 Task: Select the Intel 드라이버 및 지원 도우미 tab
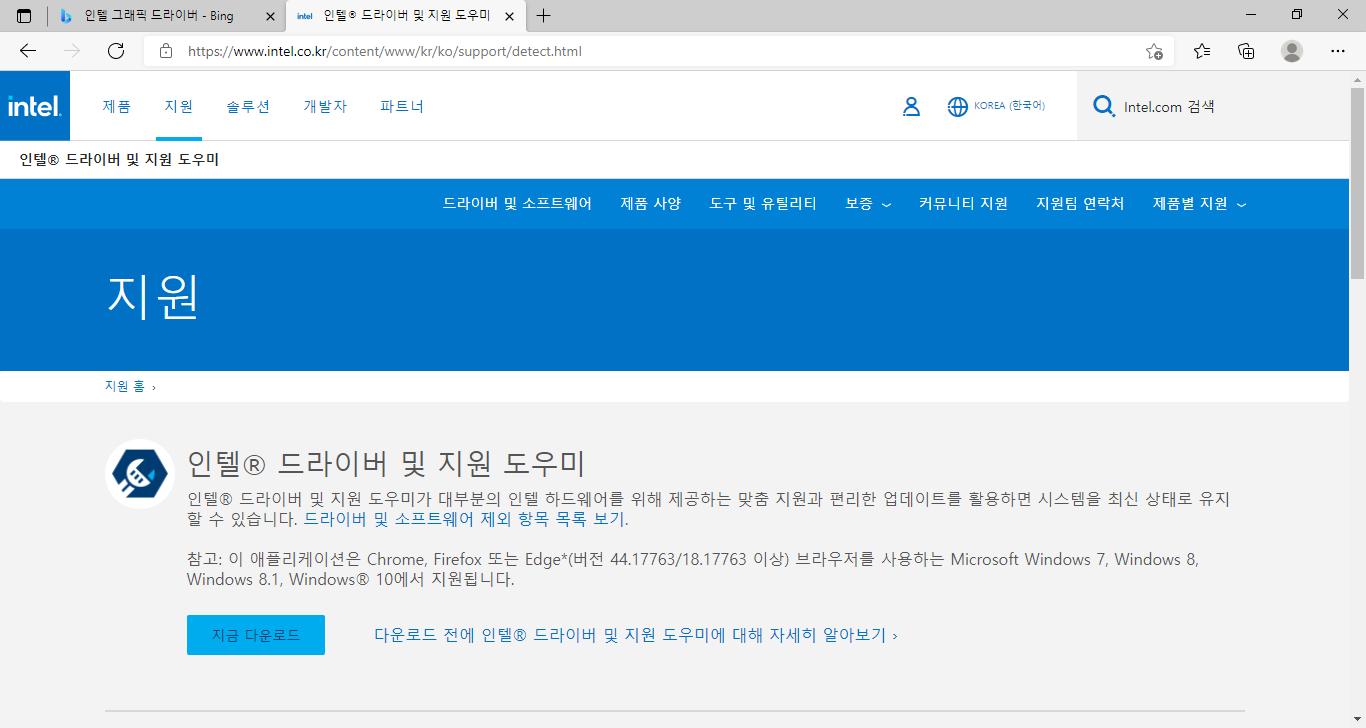pos(405,16)
